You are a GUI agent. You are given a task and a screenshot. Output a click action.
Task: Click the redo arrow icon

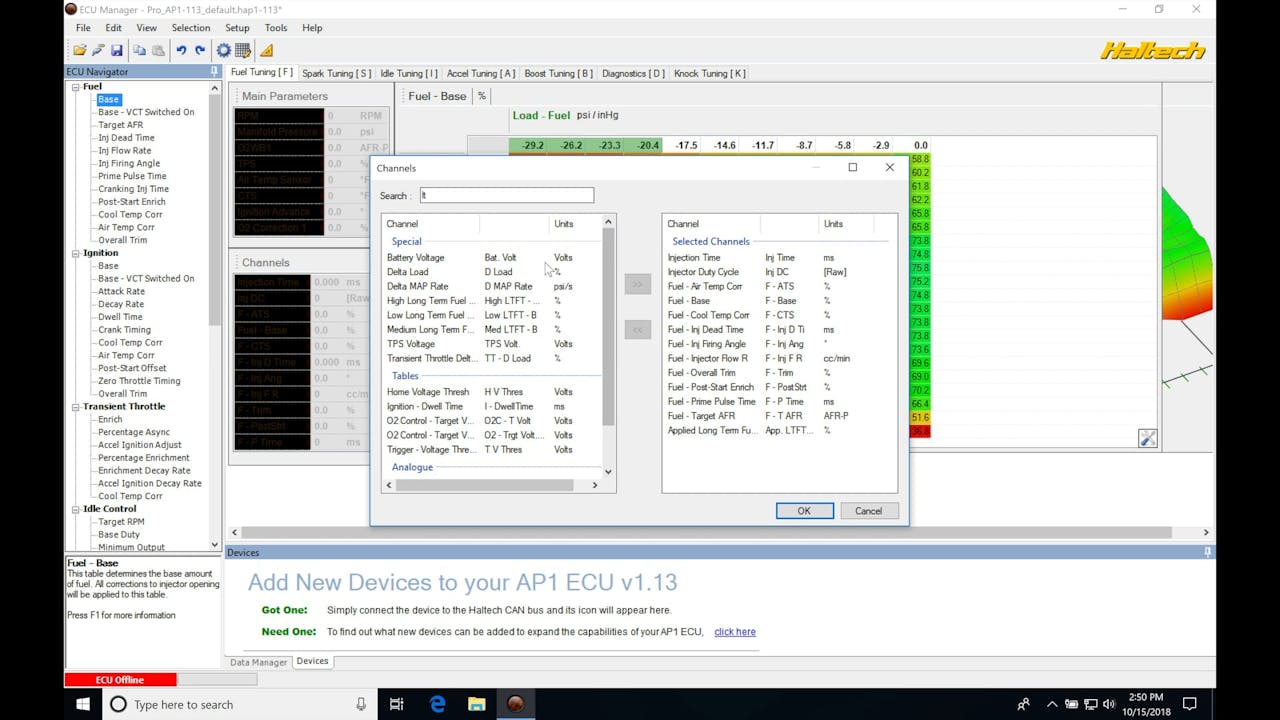coord(200,50)
